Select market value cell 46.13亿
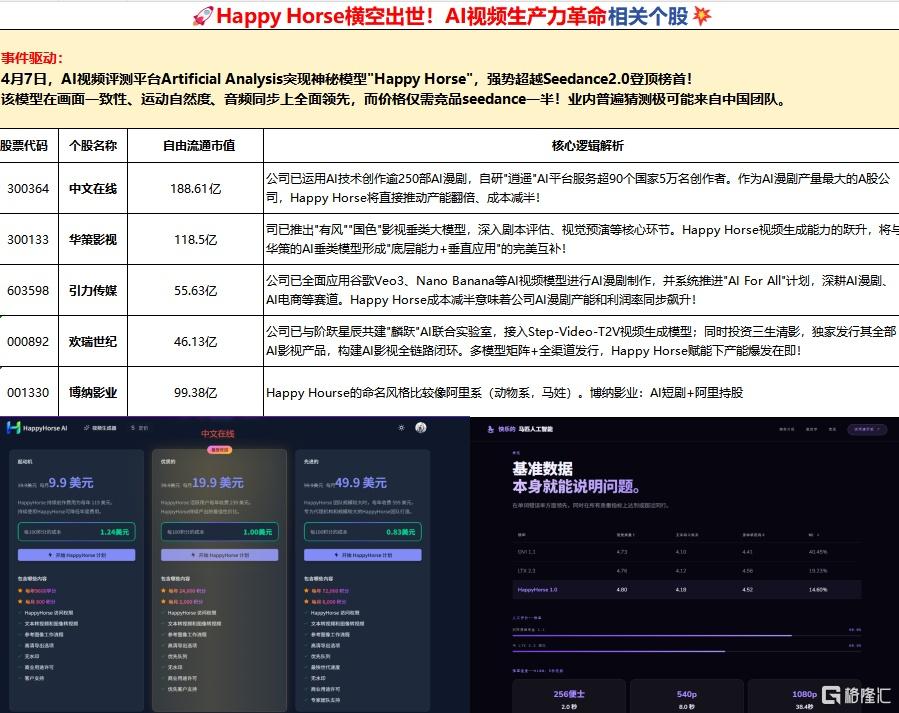 pos(196,342)
